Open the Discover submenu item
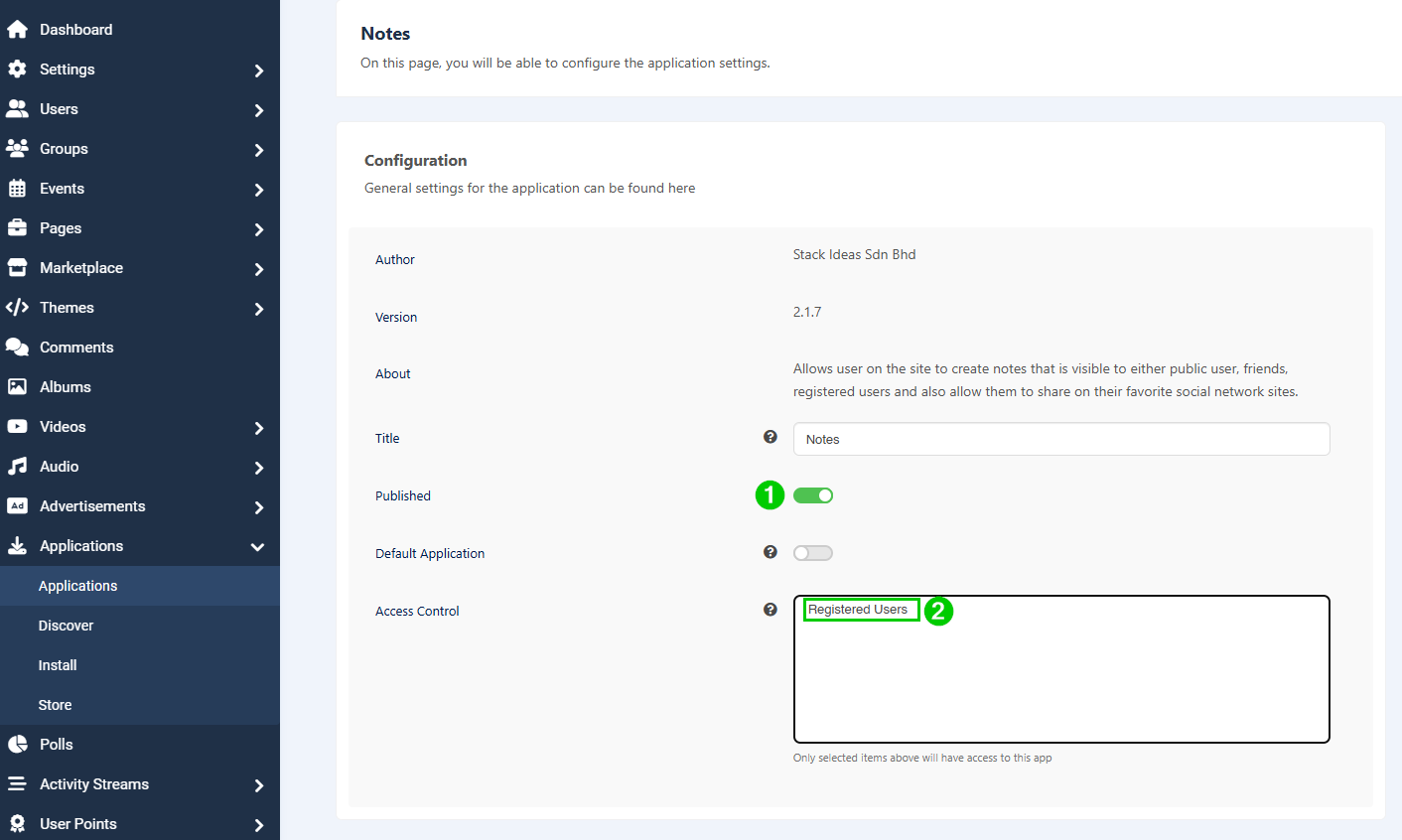 click(x=66, y=625)
